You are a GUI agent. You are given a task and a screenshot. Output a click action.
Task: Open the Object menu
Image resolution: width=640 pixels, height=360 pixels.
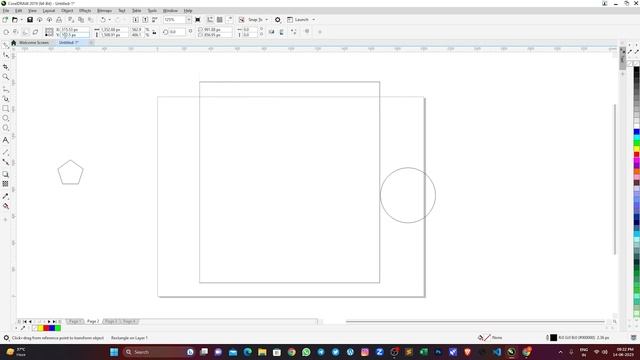[67, 11]
